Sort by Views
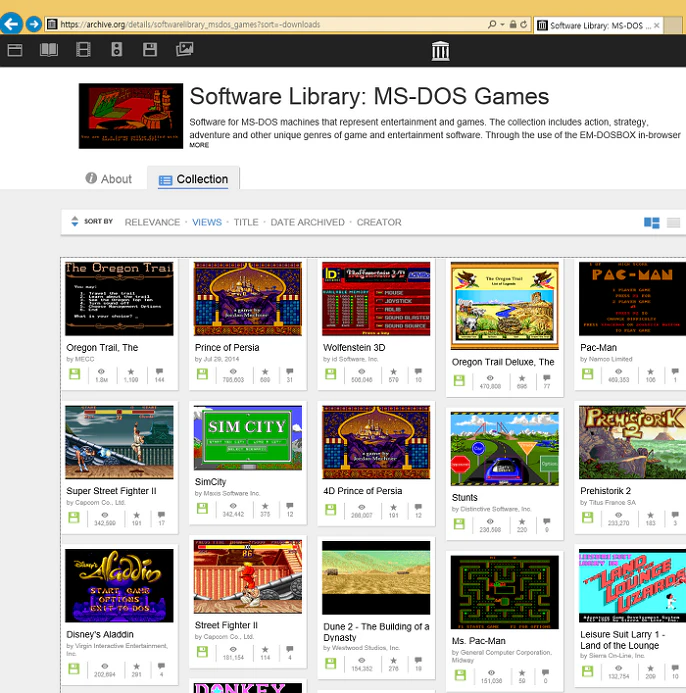The image size is (686, 693). pos(207,222)
